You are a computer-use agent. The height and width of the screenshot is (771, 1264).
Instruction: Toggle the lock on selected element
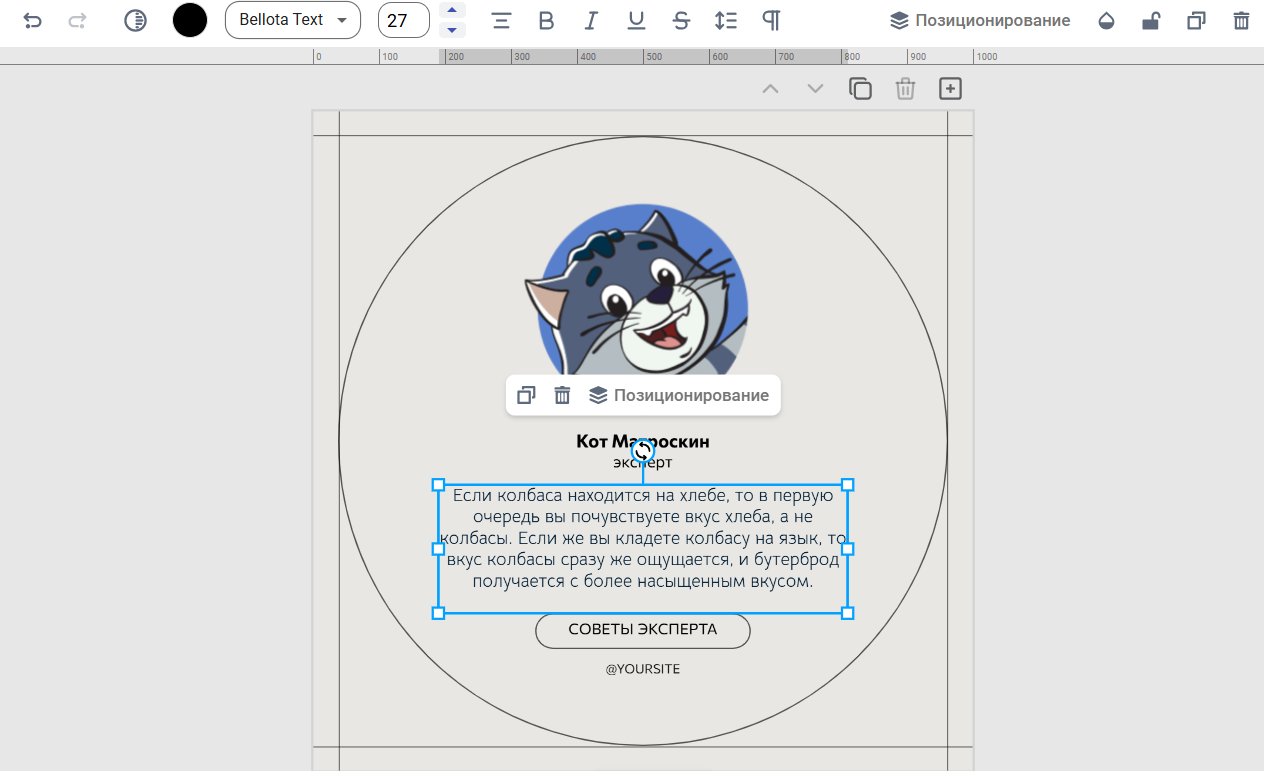coord(1151,20)
